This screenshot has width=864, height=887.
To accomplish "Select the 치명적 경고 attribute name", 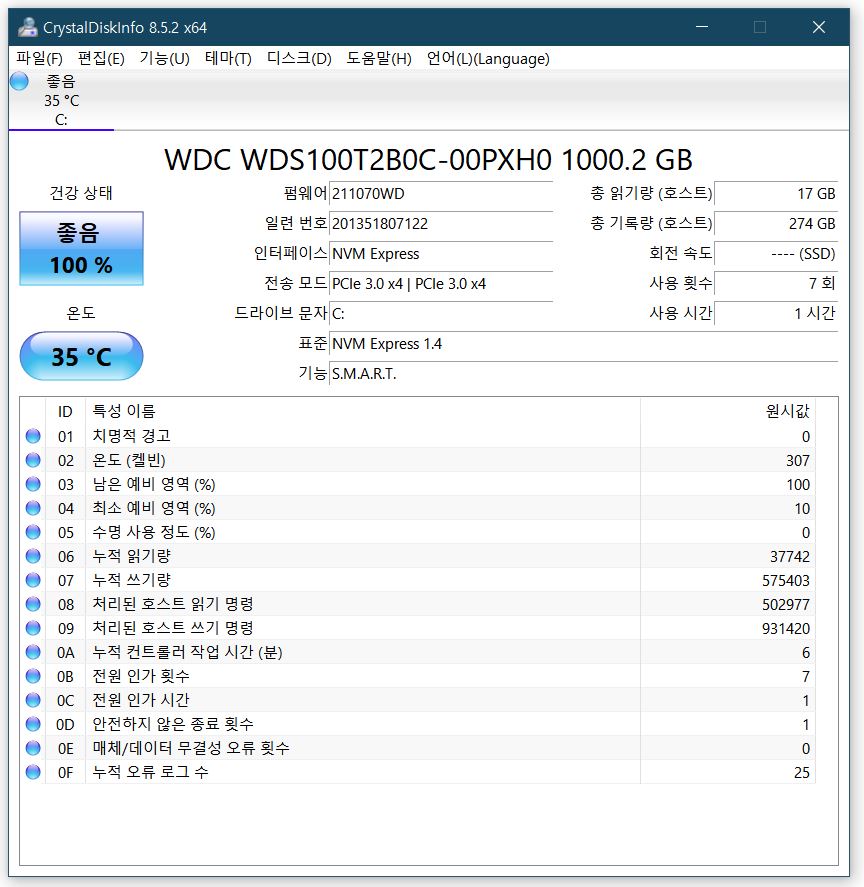I will tap(131, 436).
